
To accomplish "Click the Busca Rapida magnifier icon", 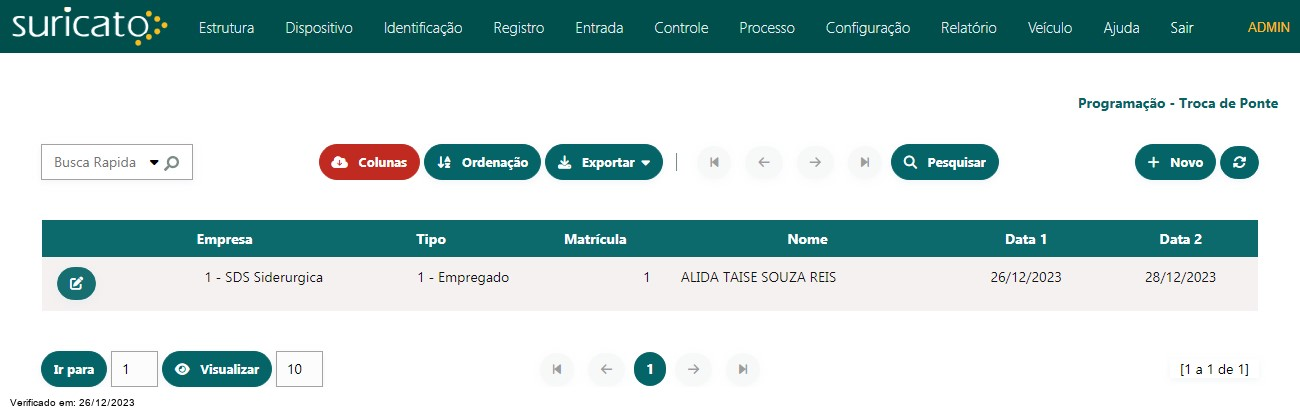I will coord(172,162).
